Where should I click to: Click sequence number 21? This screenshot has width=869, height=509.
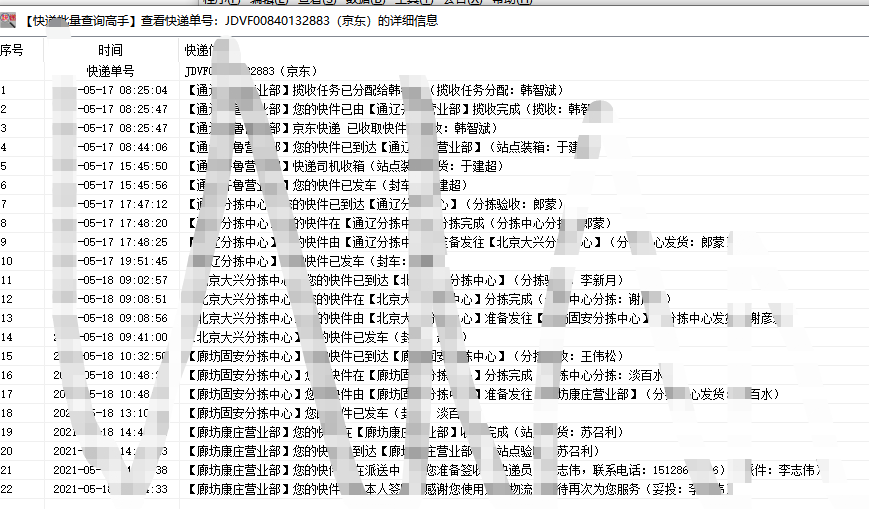[x=6, y=470]
